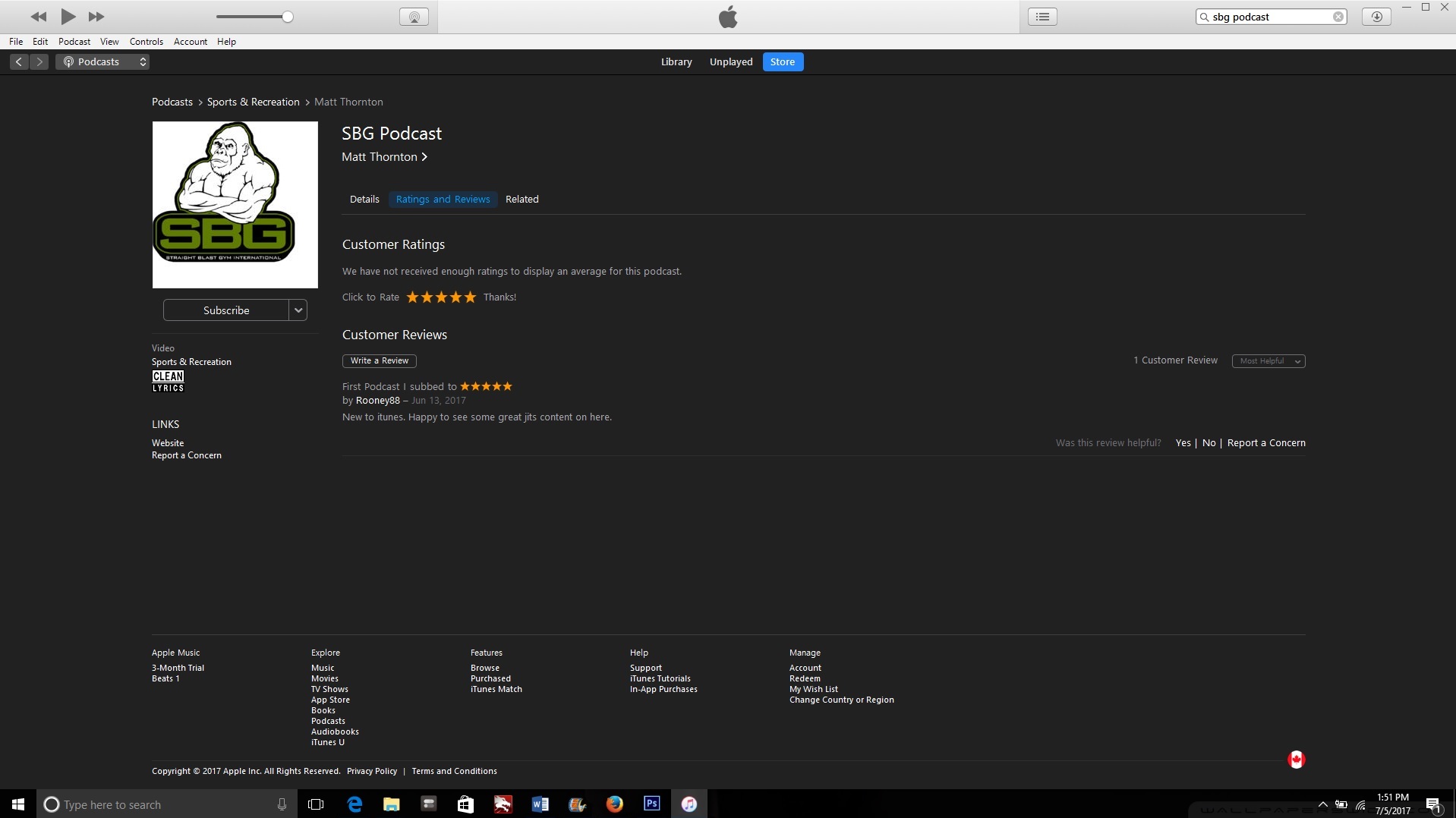Open the AirPlay output icon
Viewport: 1456px width, 818px height.
(414, 17)
